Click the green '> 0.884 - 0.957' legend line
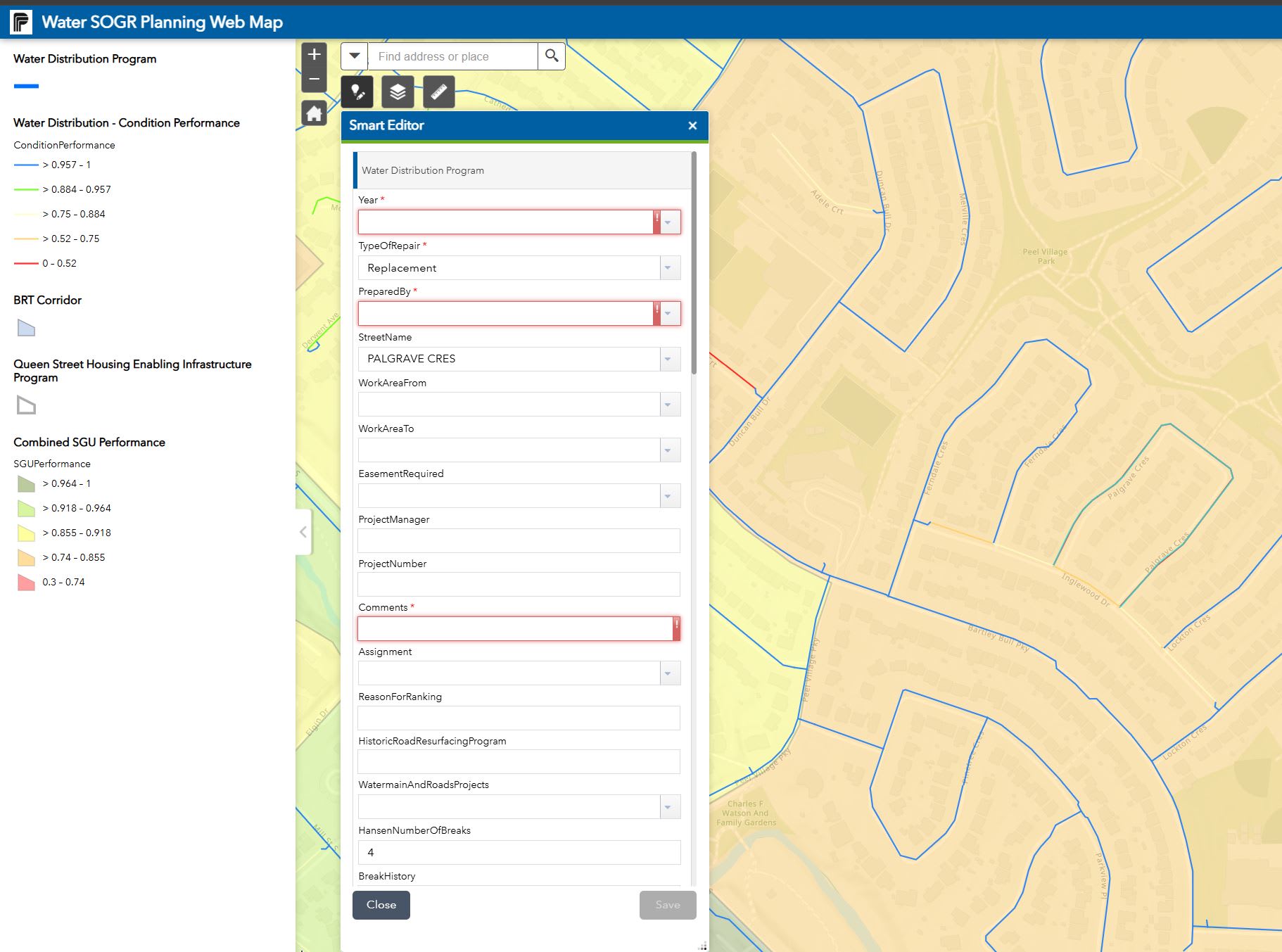 [x=26, y=189]
